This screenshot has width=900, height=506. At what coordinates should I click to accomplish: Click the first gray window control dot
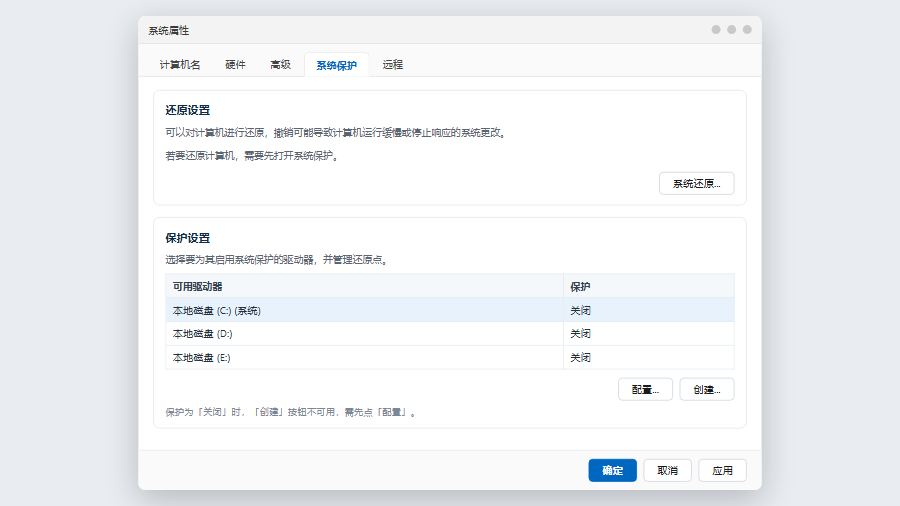pyautogui.click(x=716, y=29)
